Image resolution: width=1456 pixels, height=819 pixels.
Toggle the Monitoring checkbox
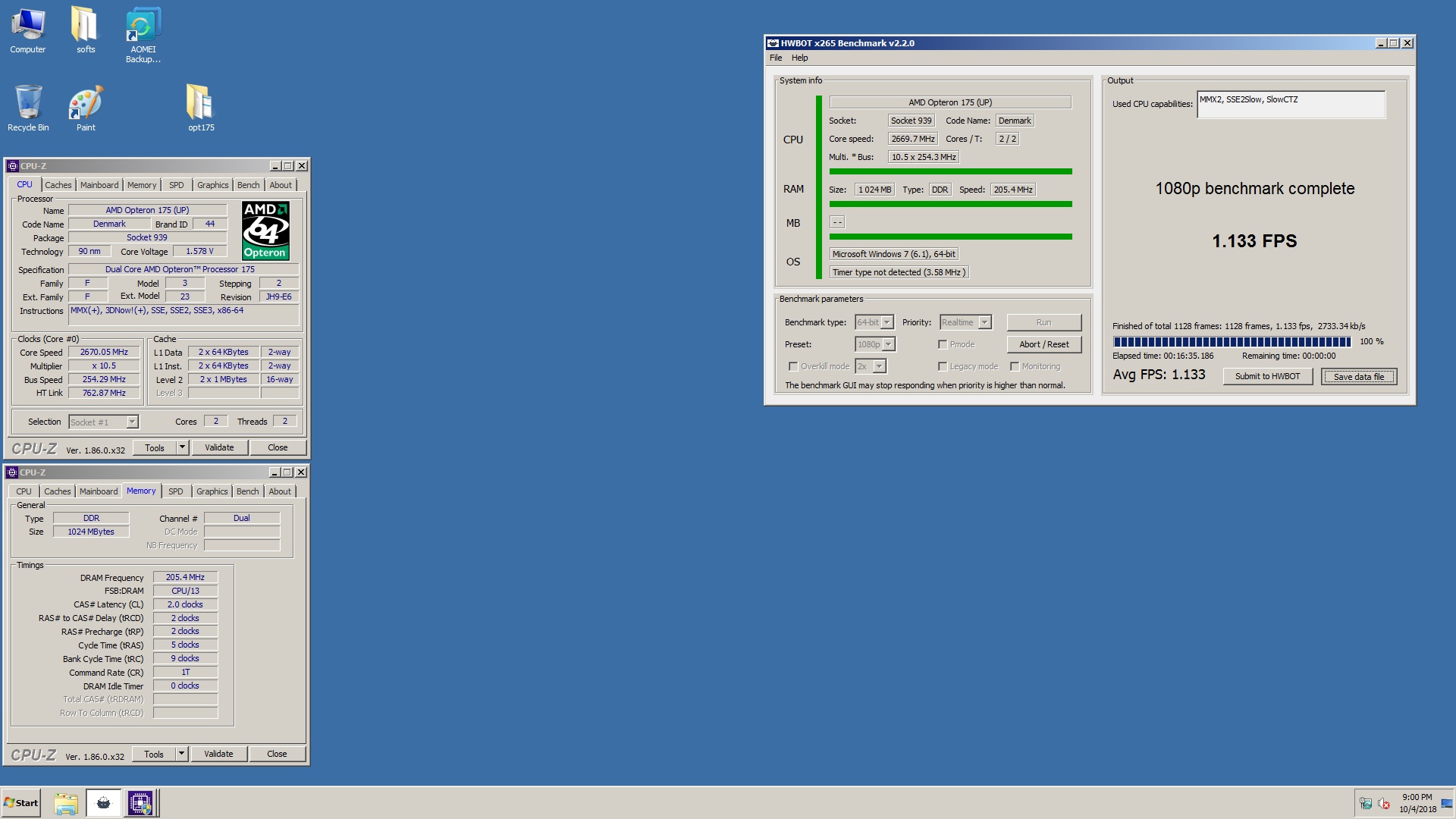(x=1014, y=366)
